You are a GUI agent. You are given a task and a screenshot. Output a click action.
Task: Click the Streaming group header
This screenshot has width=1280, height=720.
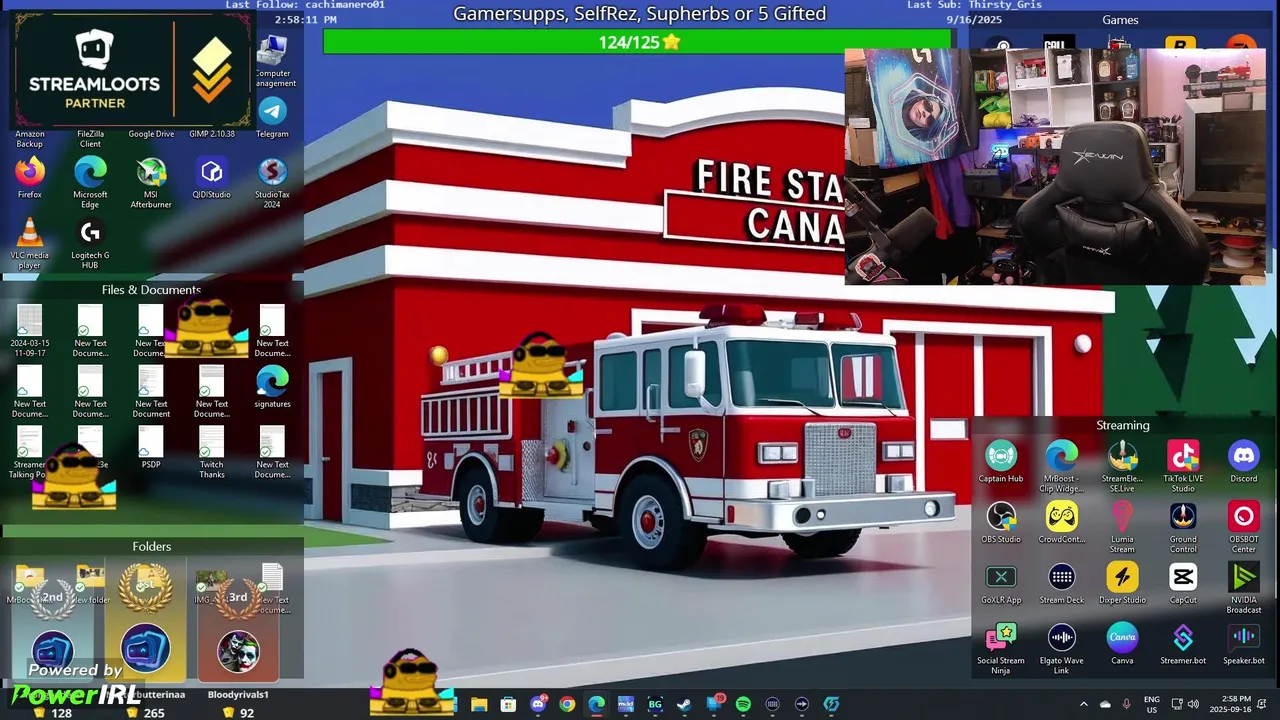pos(1122,425)
